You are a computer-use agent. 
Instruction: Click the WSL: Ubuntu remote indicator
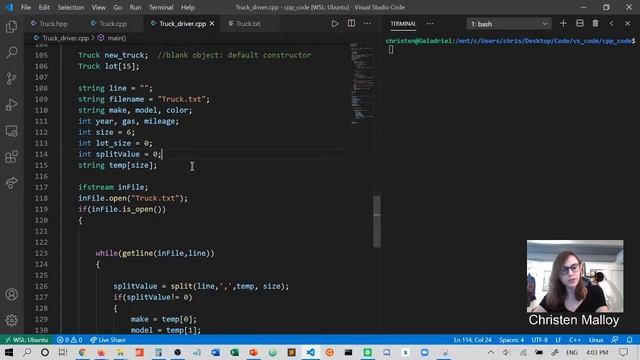(x=27, y=340)
